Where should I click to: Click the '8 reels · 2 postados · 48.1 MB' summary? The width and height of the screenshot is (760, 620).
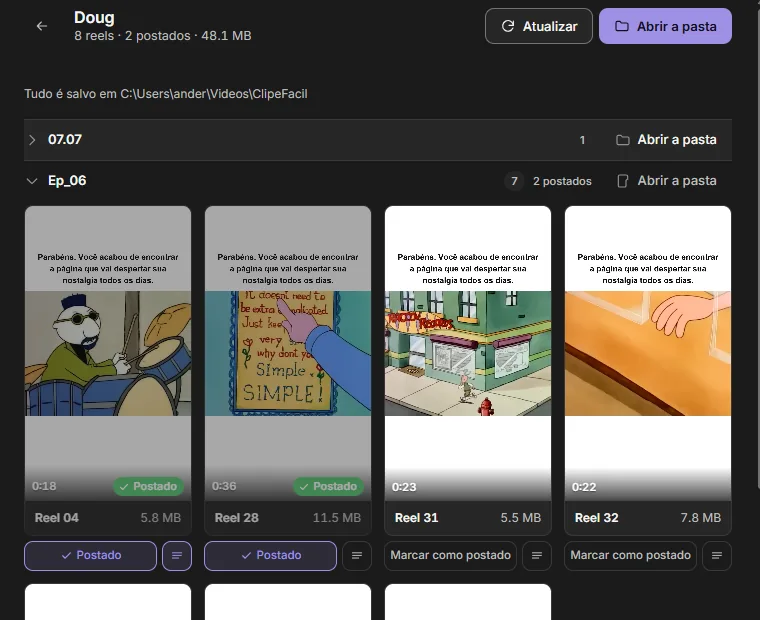(x=162, y=36)
